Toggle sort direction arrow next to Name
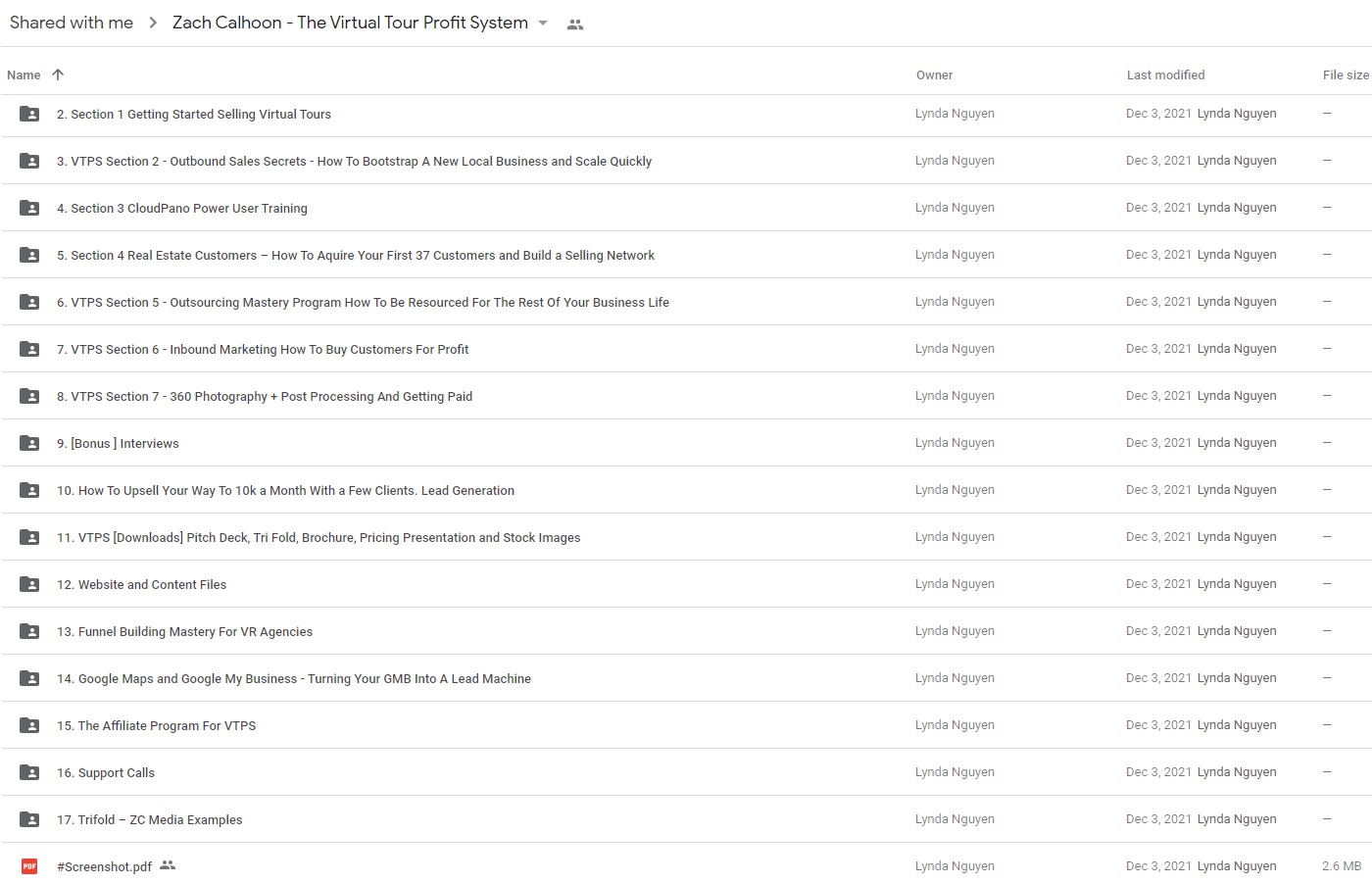Screen dimensions: 1372x884 pyautogui.click(x=58, y=74)
